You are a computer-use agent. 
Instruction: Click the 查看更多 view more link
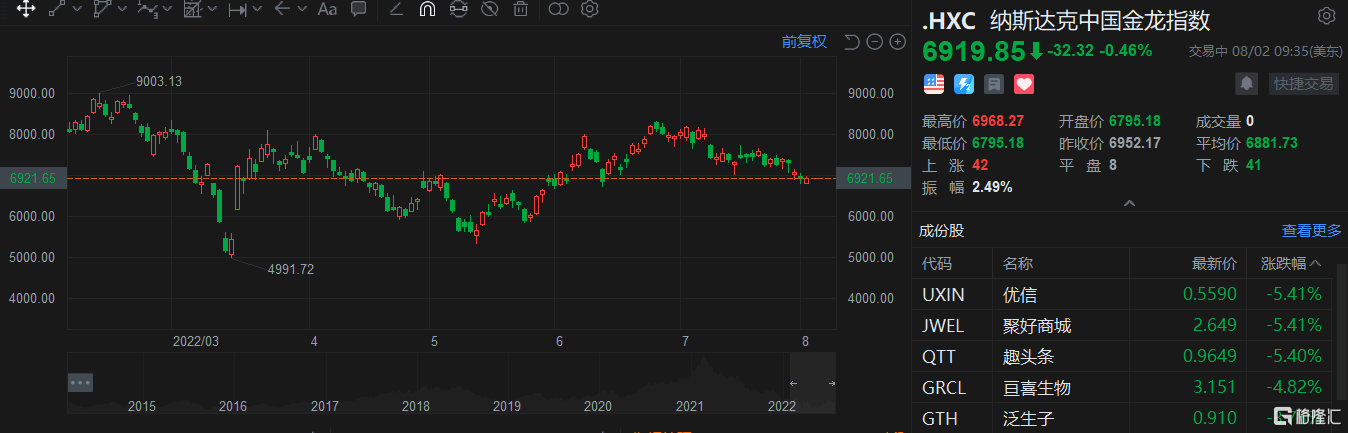tap(1312, 230)
